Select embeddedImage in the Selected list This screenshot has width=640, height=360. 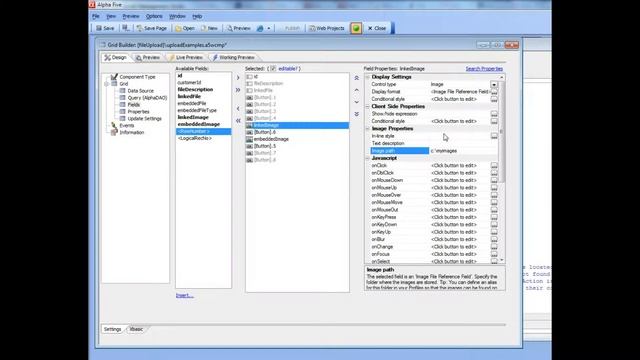coord(271,139)
